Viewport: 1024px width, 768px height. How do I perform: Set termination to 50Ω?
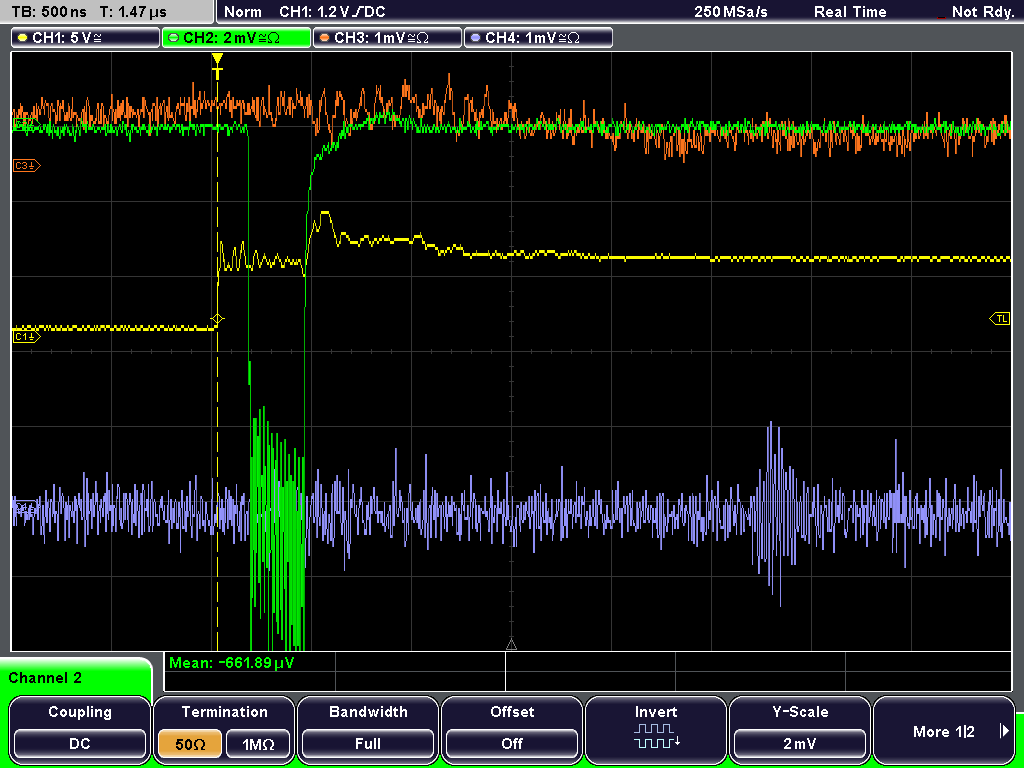[190, 744]
